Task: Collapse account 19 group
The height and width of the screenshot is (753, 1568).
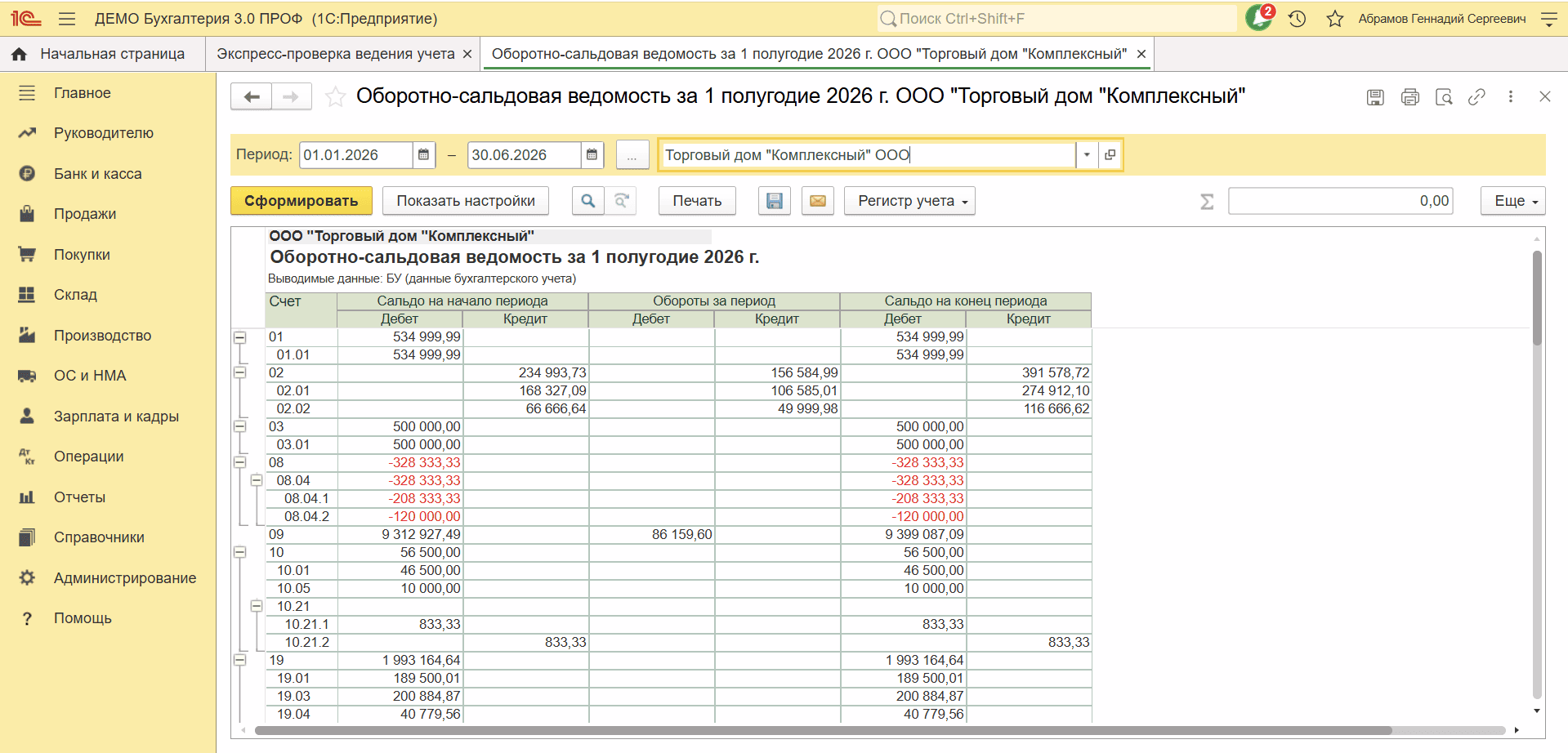Action: tap(240, 660)
